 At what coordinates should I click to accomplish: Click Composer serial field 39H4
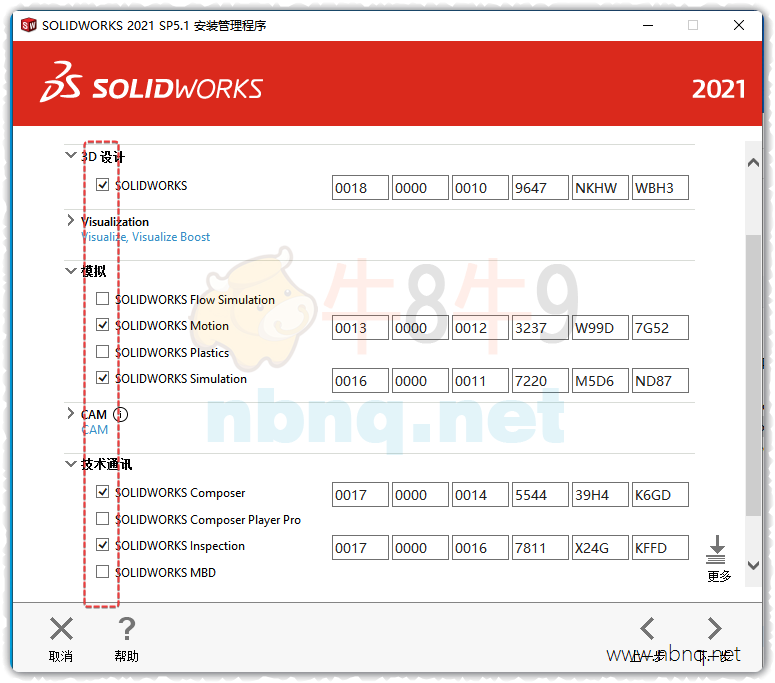(601, 495)
